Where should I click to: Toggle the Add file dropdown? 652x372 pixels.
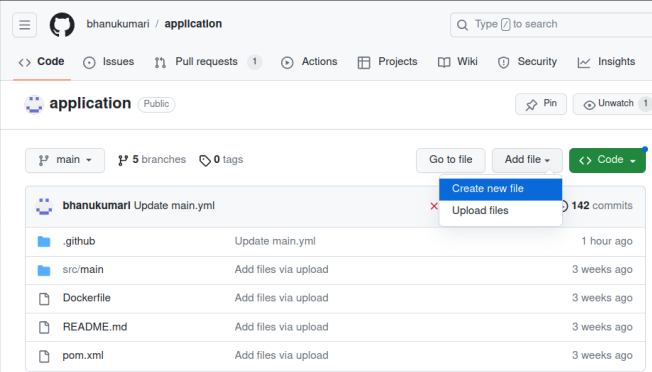point(527,160)
